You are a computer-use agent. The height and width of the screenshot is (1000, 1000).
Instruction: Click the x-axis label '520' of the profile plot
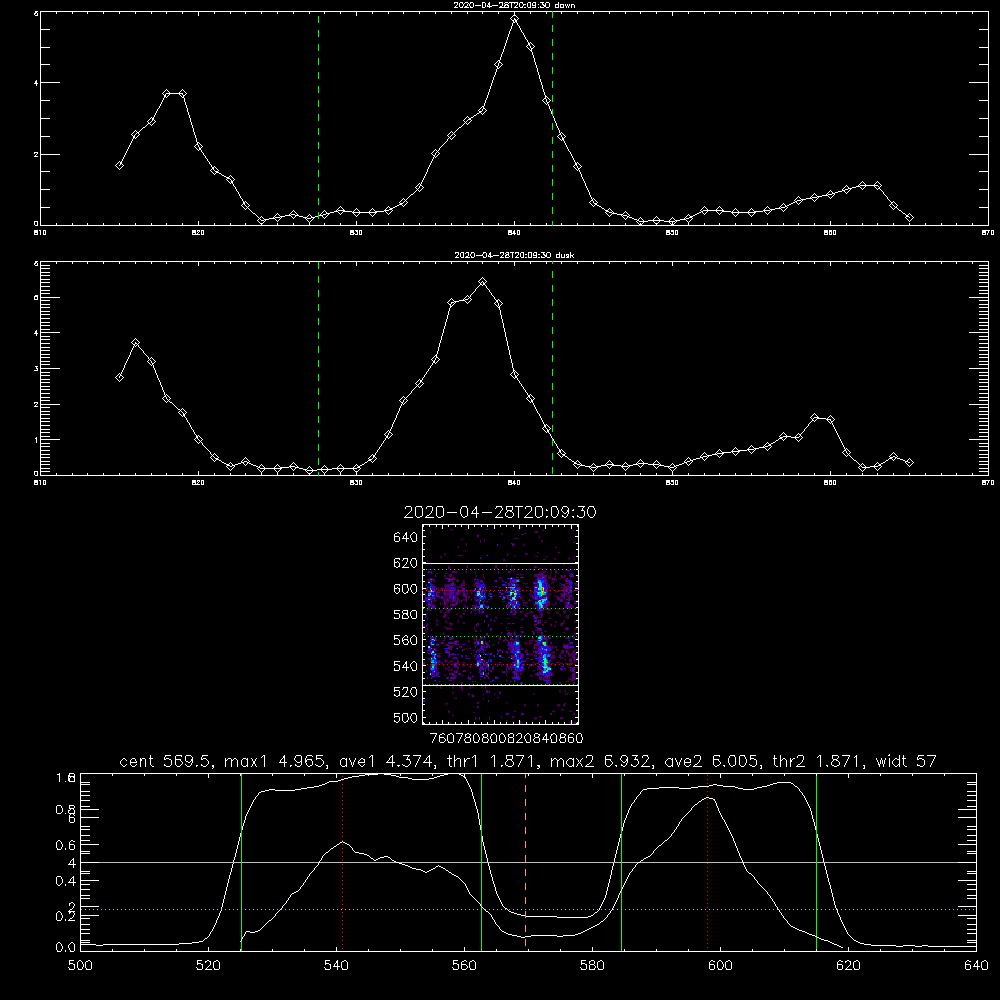[208, 966]
